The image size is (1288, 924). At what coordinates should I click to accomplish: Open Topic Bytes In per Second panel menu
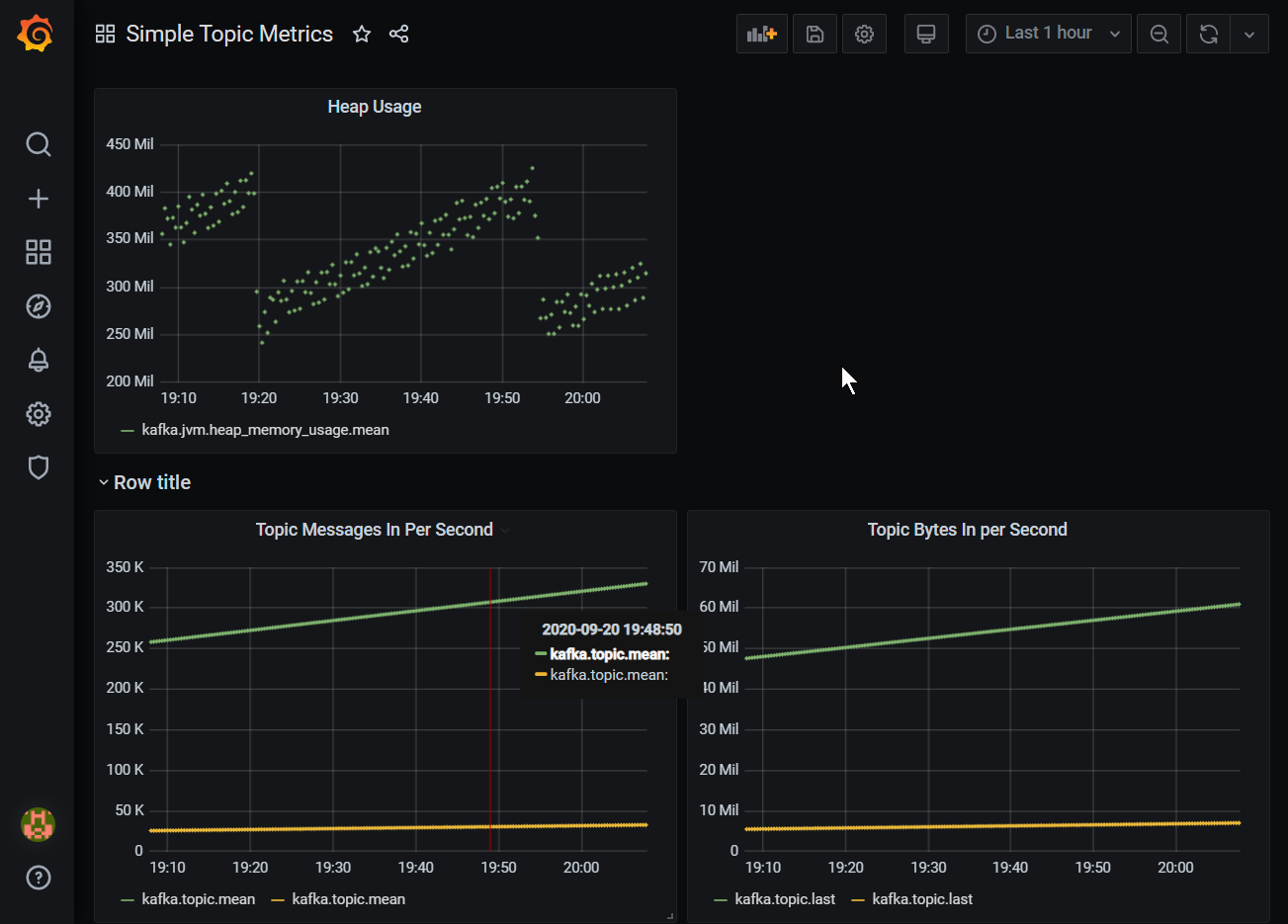click(968, 530)
